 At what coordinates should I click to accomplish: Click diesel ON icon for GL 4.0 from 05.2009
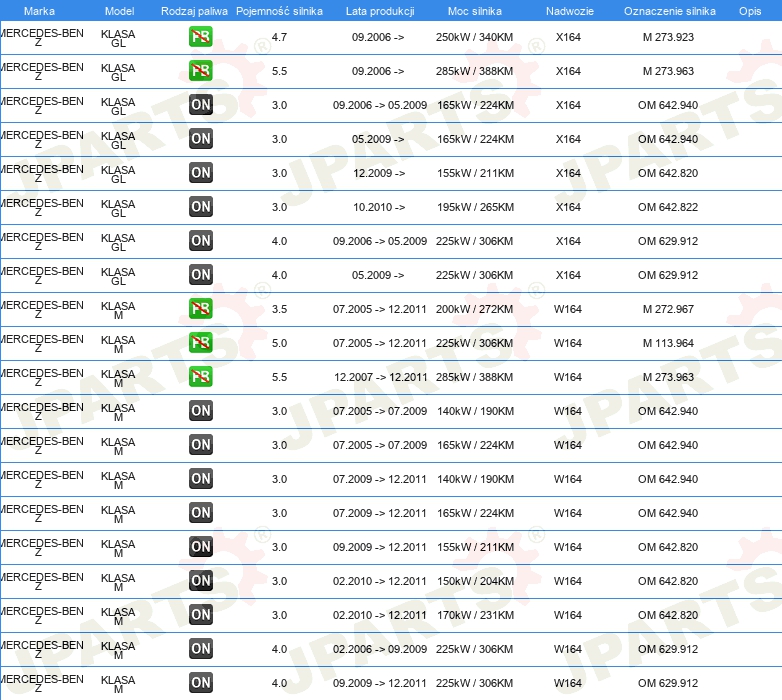pyautogui.click(x=200, y=275)
